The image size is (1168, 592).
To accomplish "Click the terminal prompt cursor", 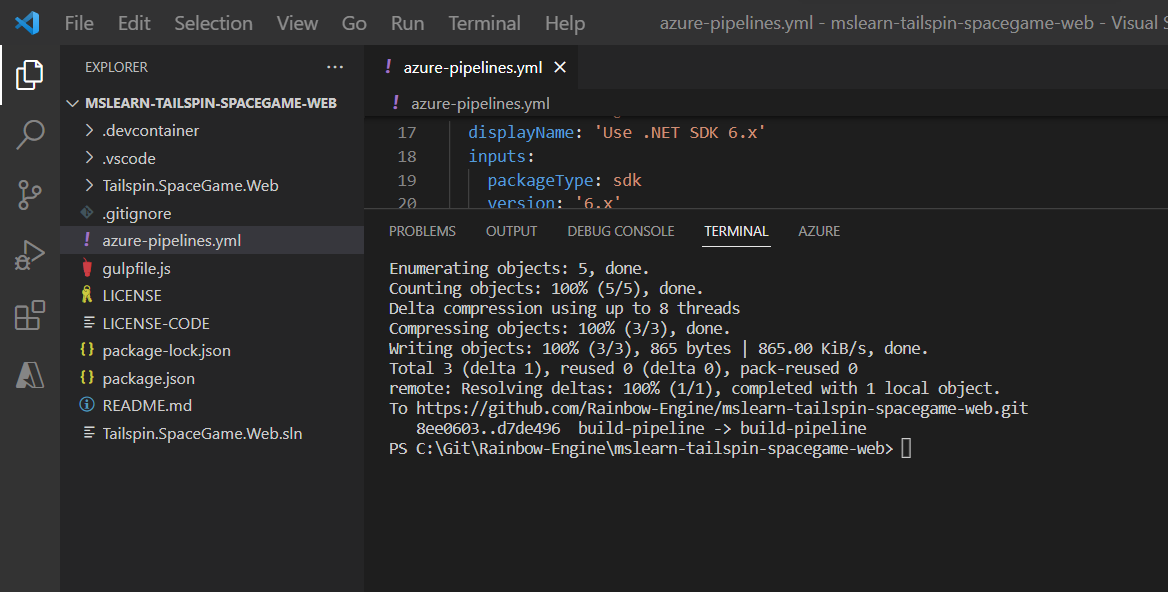I will (x=906, y=448).
